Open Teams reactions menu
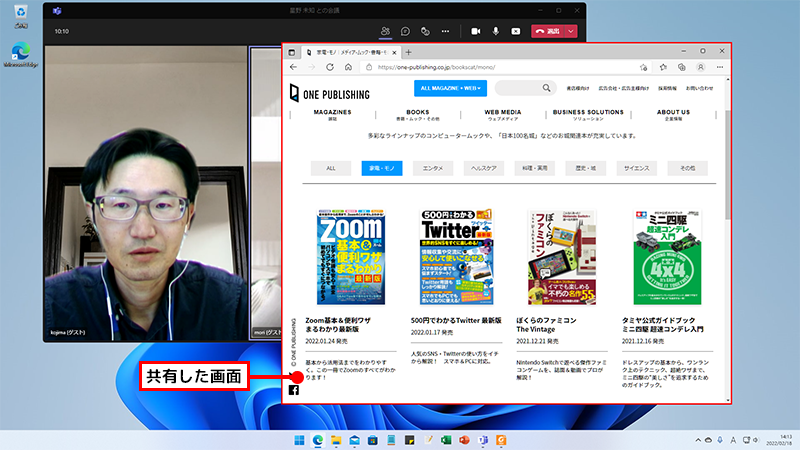Screen dimensions: 800x450 (425, 31)
